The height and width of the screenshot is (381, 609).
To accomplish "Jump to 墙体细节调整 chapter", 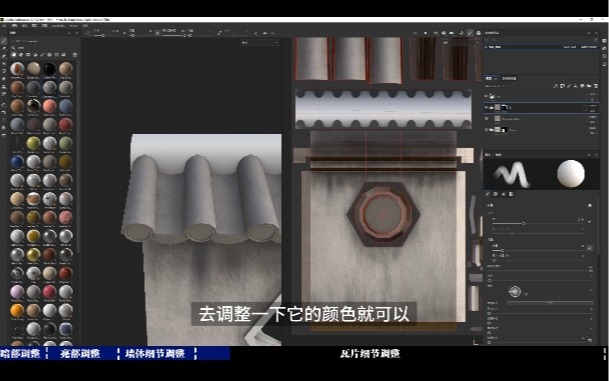I will [x=155, y=353].
